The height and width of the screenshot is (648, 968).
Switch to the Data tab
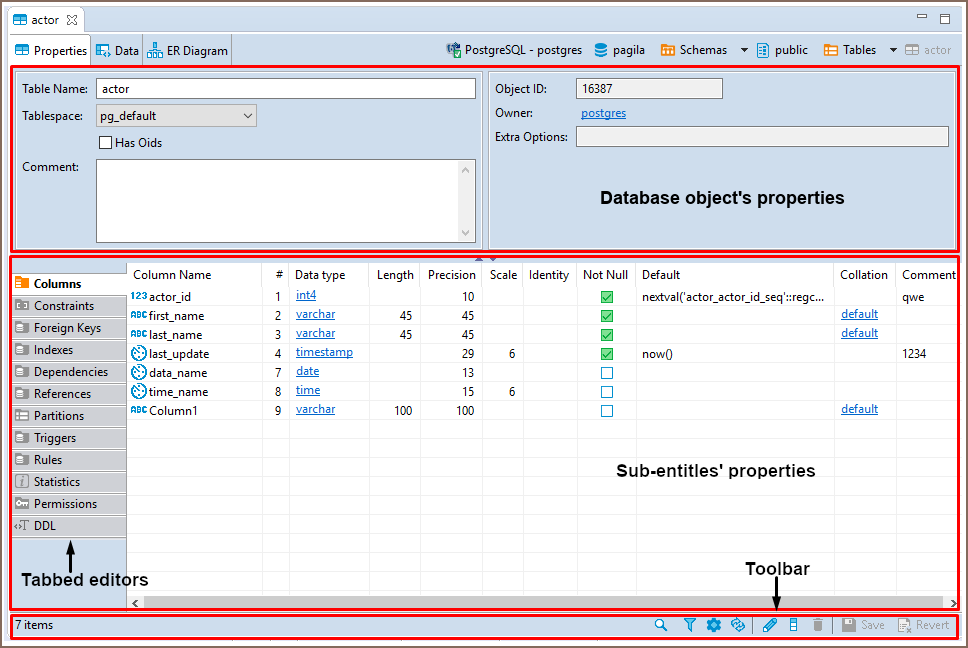coord(118,50)
